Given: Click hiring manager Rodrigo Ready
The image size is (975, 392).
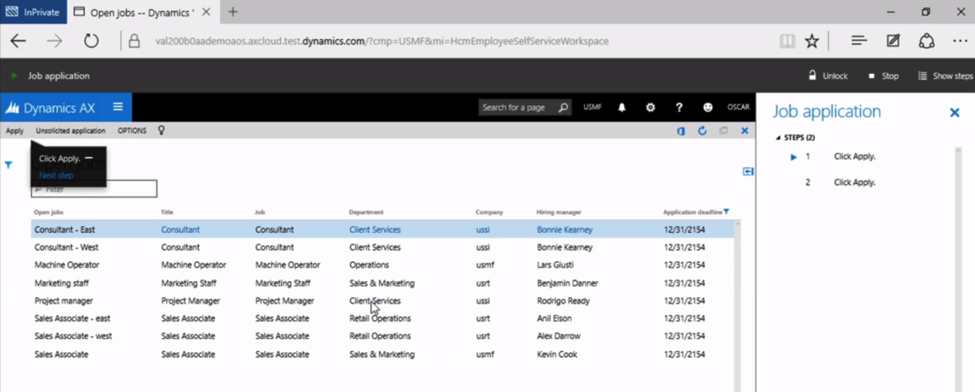Looking at the screenshot, I should coord(563,301).
